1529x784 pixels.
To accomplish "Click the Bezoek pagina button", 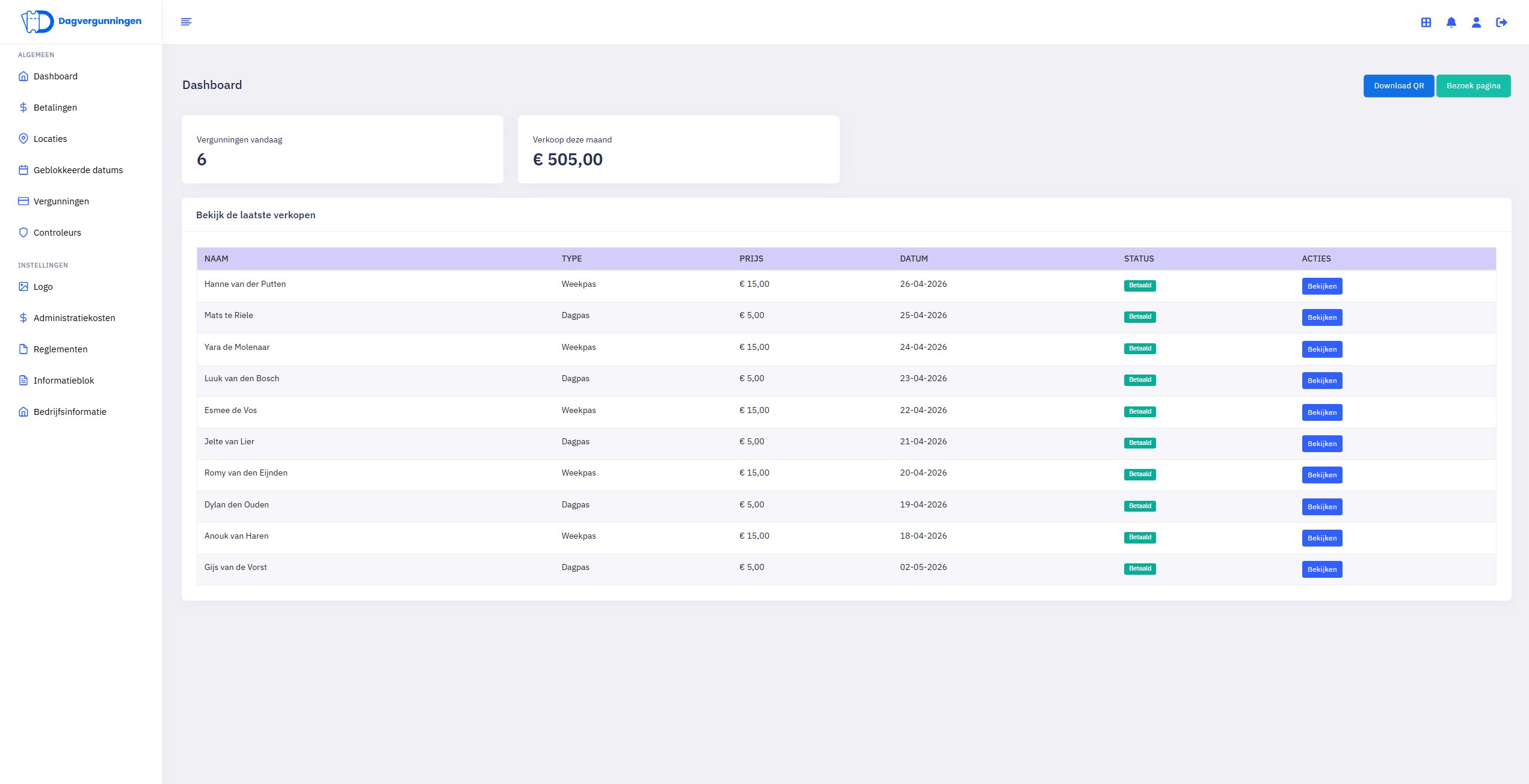I will (1473, 86).
